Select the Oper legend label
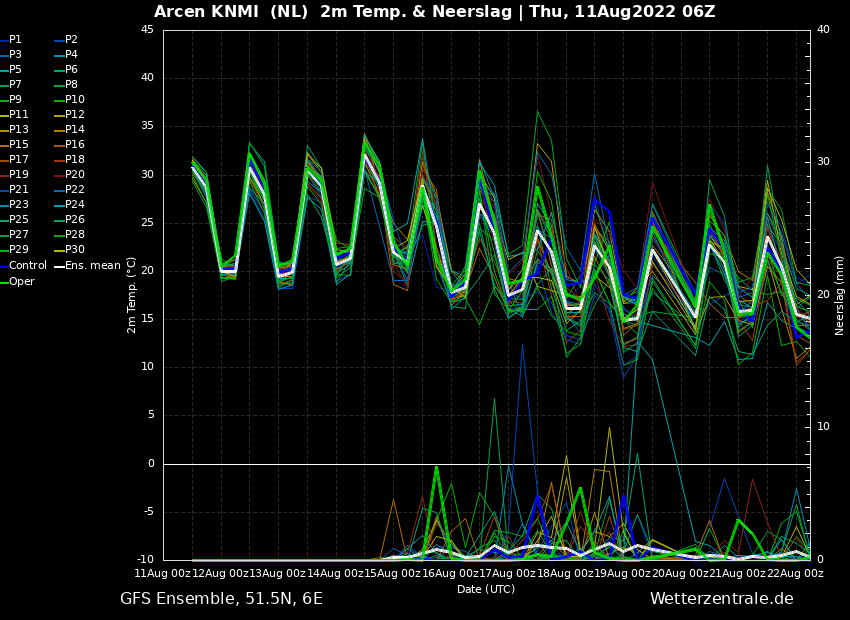850x620 pixels. [x=22, y=281]
